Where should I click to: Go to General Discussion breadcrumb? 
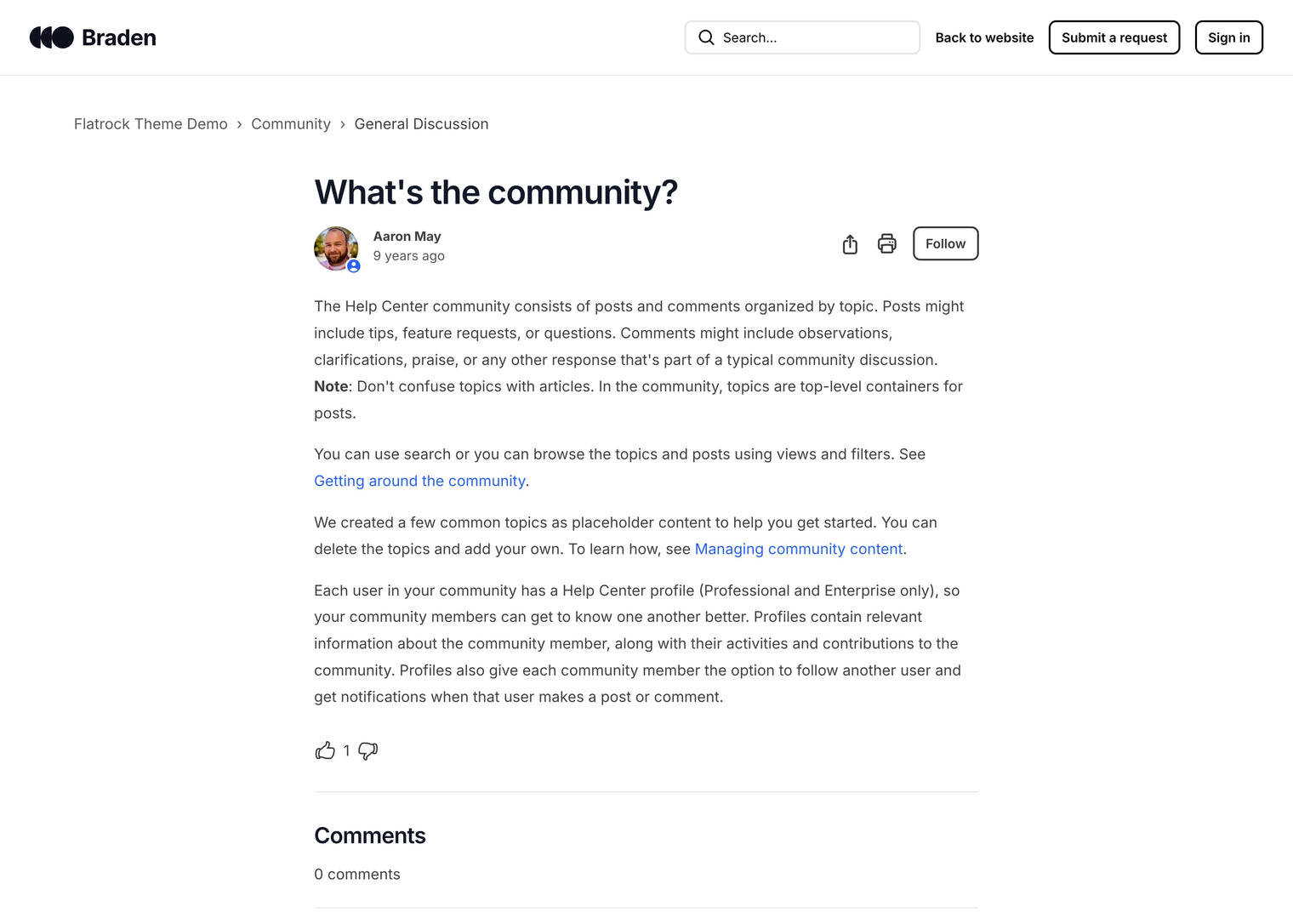[x=421, y=124]
